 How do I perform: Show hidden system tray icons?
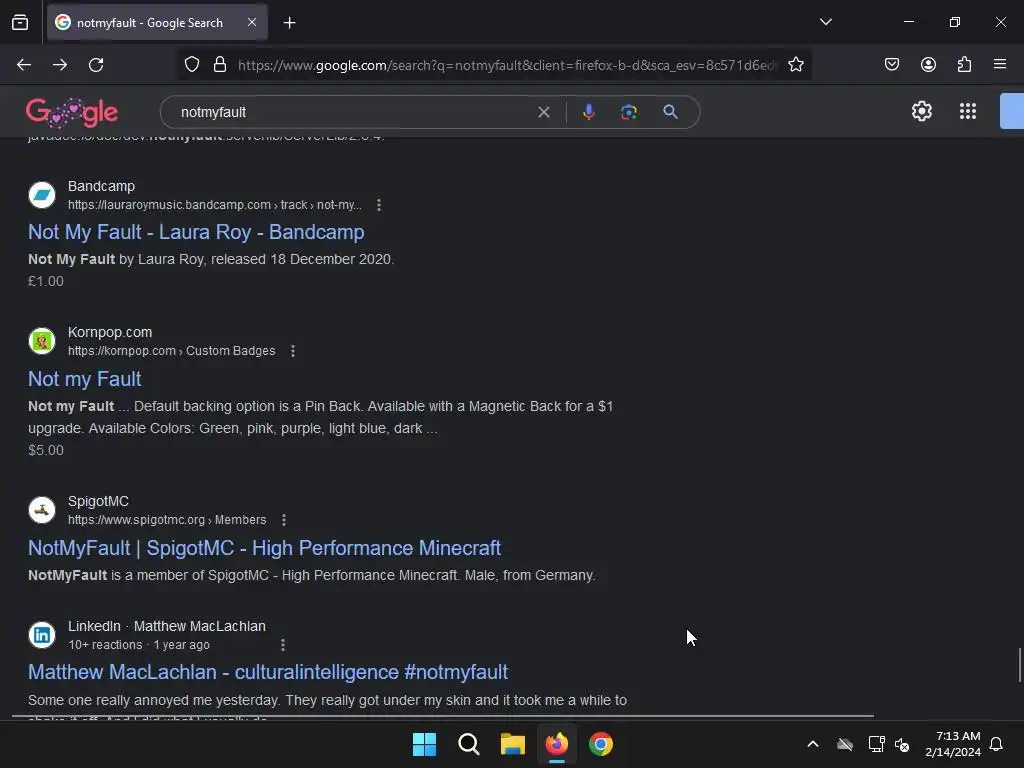point(813,744)
